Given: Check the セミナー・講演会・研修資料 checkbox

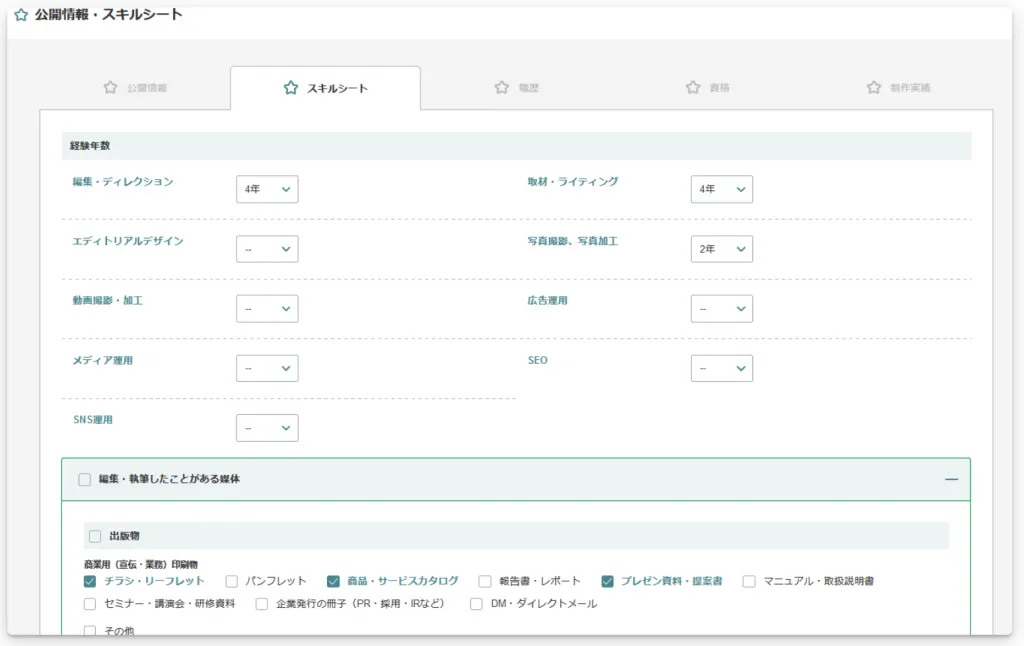Looking at the screenshot, I should (x=90, y=604).
